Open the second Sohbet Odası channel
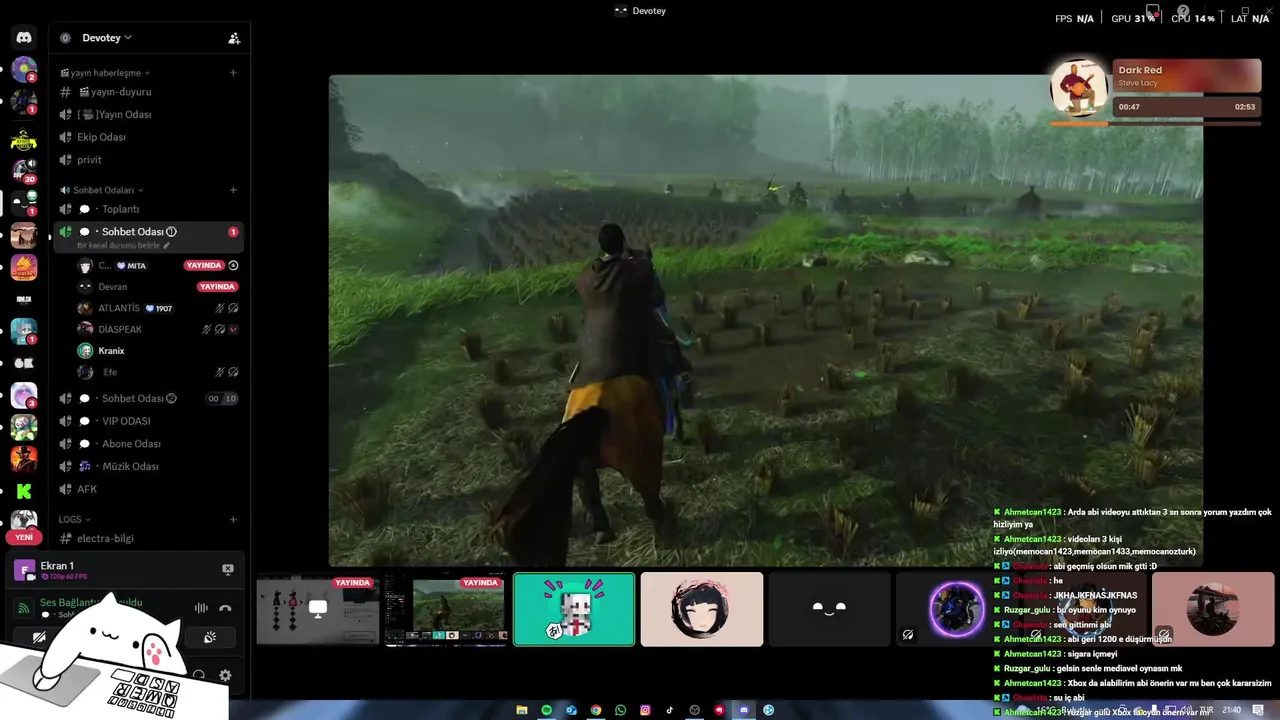 pyautogui.click(x=149, y=398)
